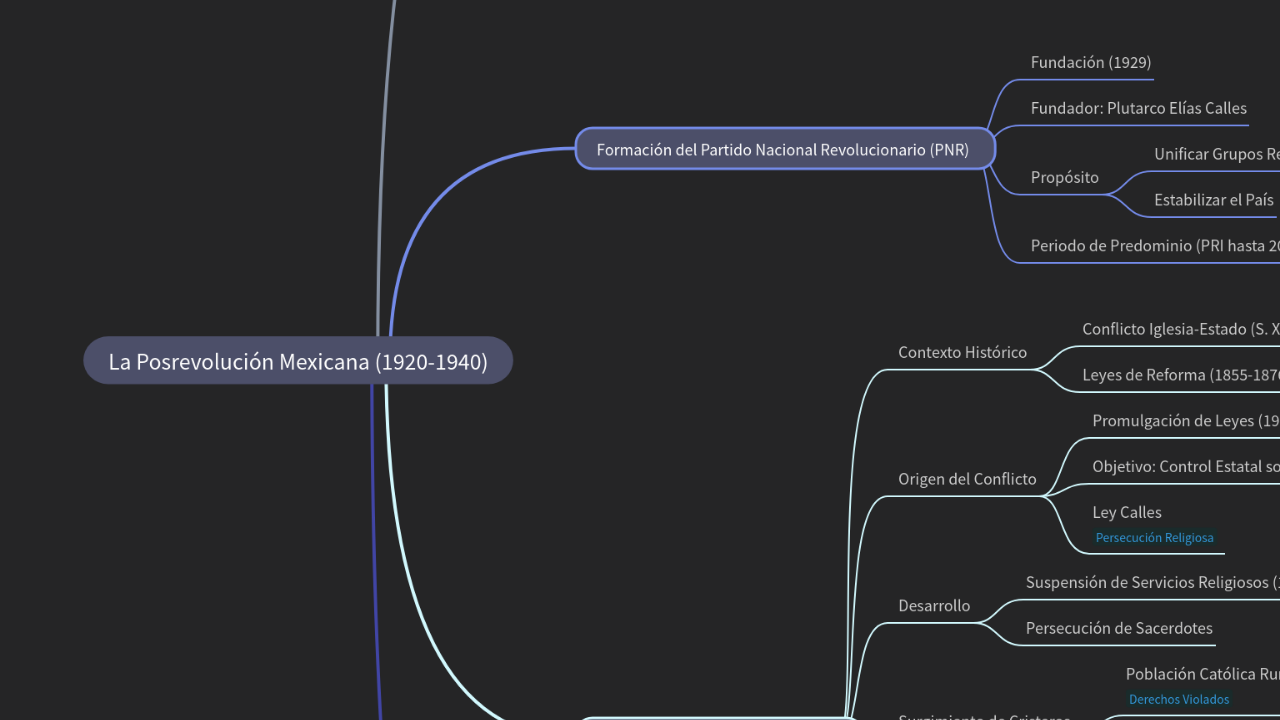Select the 'Fundador: Plutarco Elías Calles' node
The width and height of the screenshot is (1280, 720).
click(1138, 108)
